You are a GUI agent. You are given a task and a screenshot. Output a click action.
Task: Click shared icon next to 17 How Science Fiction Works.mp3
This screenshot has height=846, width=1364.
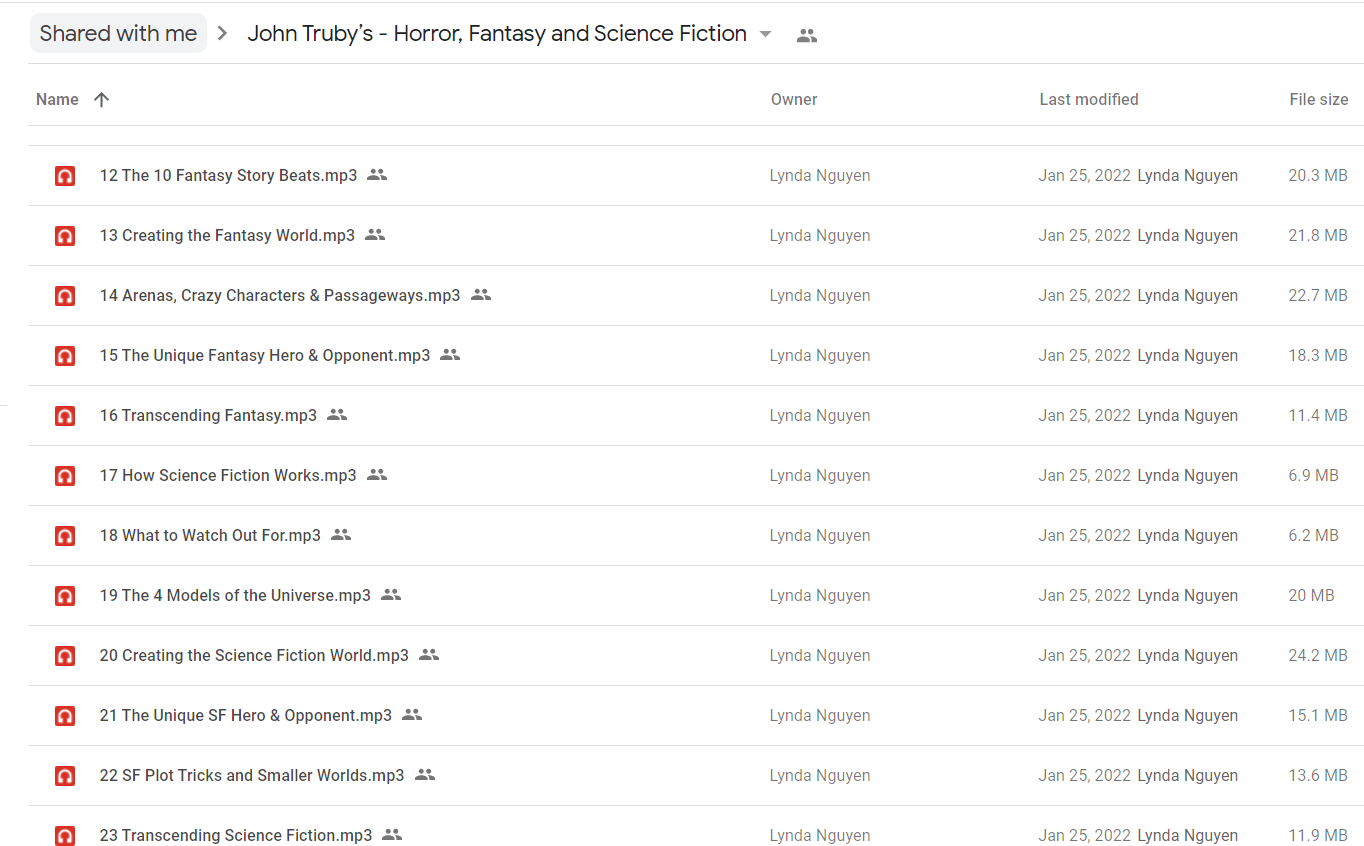point(377,475)
